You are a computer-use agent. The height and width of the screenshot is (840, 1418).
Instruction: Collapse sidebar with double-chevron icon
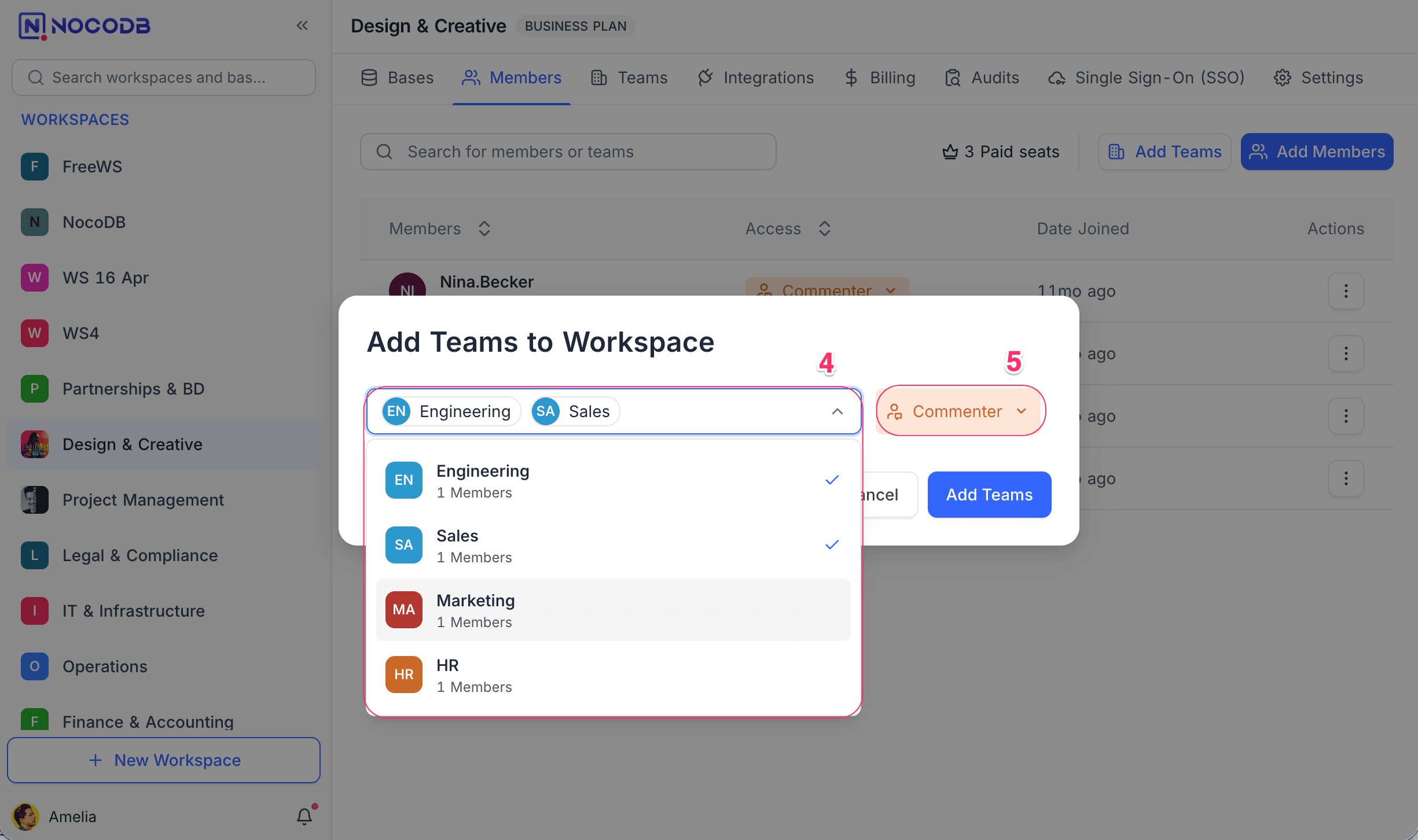pyautogui.click(x=302, y=25)
